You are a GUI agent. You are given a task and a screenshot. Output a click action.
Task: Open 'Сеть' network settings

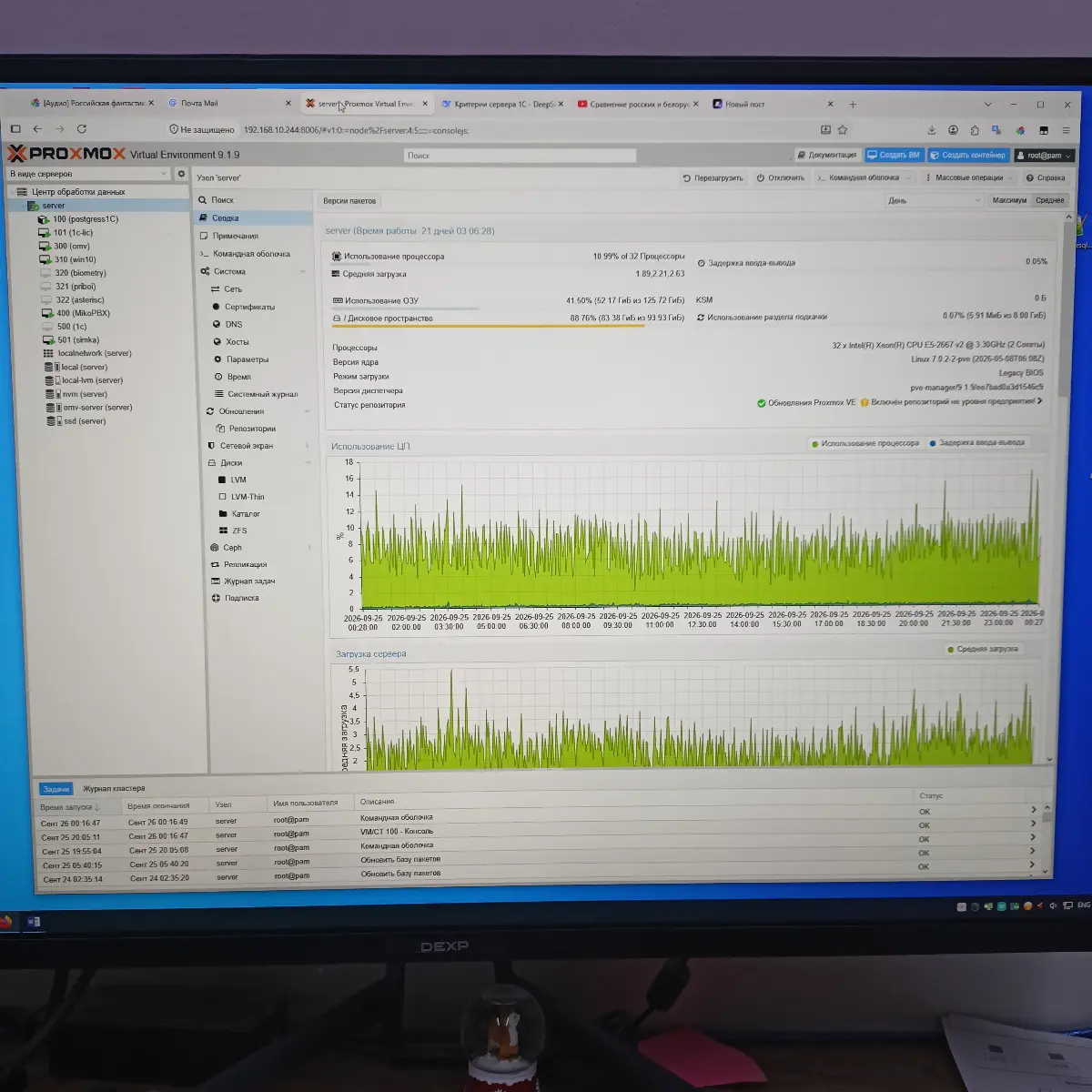click(233, 289)
